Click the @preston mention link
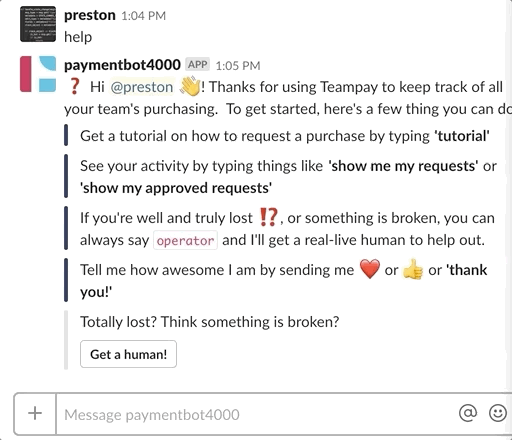The height and width of the screenshot is (440, 512). point(142,87)
